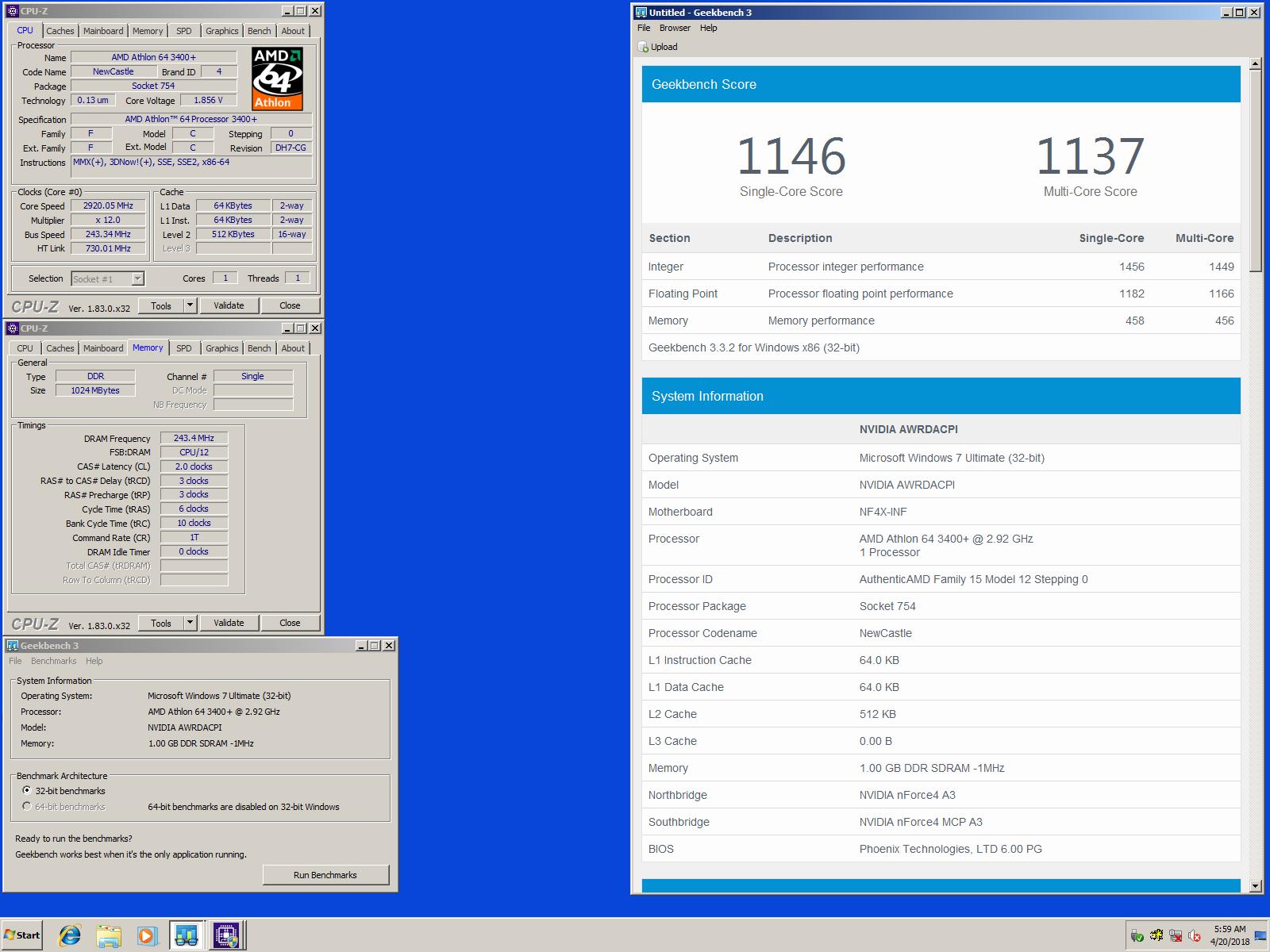Open File menu in Geekbench results window
The image size is (1270, 952).
coord(644,28)
